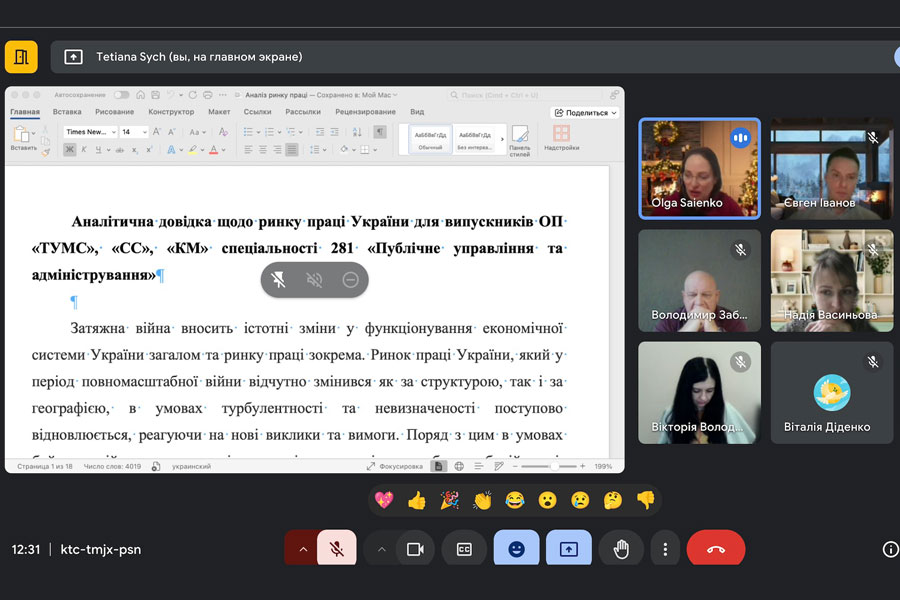Open more options three-dot menu
The image size is (900, 600).
click(x=665, y=549)
